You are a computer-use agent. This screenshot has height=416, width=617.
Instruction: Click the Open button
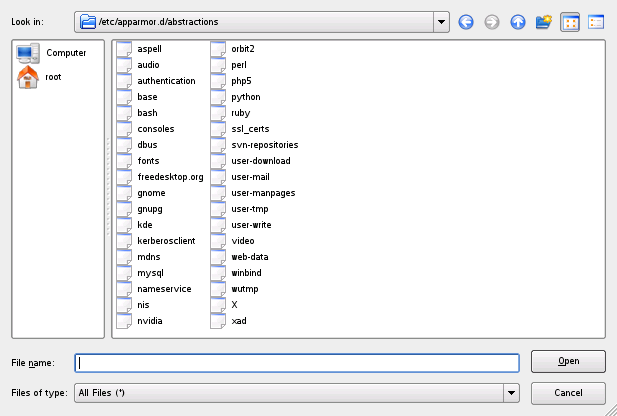pos(568,361)
